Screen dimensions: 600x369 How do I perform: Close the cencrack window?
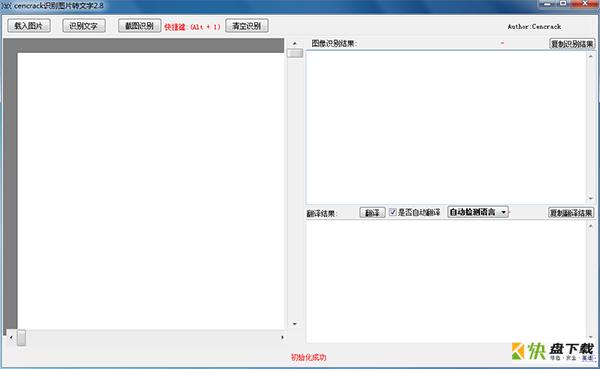(x=585, y=3)
